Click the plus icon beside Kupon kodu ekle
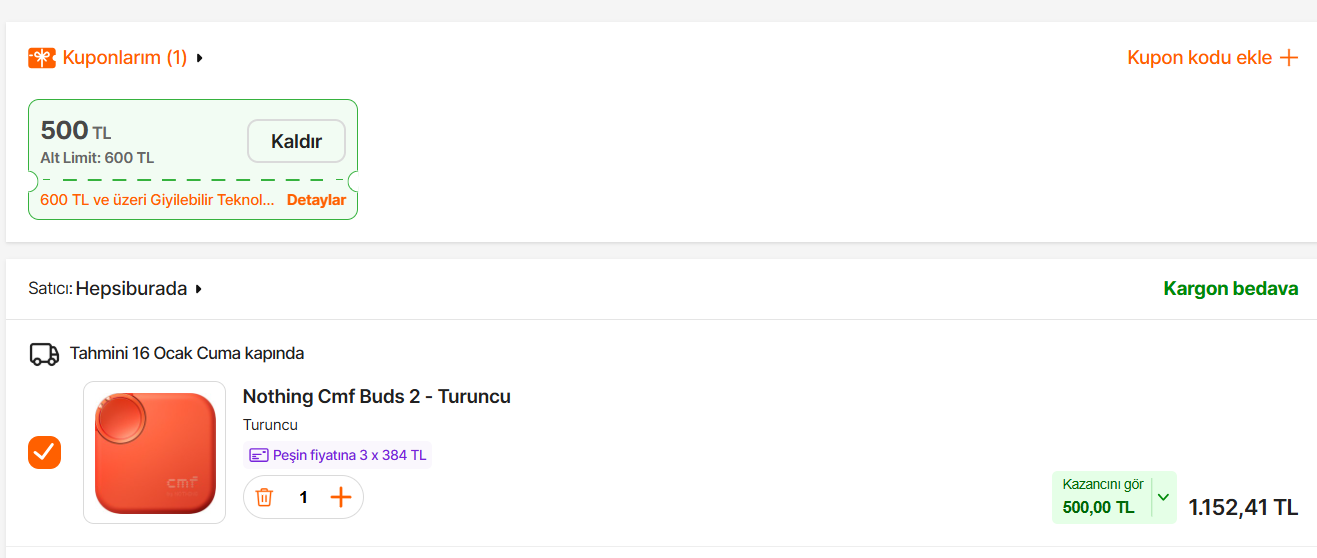Viewport: 1317px width, 558px height. (1289, 58)
